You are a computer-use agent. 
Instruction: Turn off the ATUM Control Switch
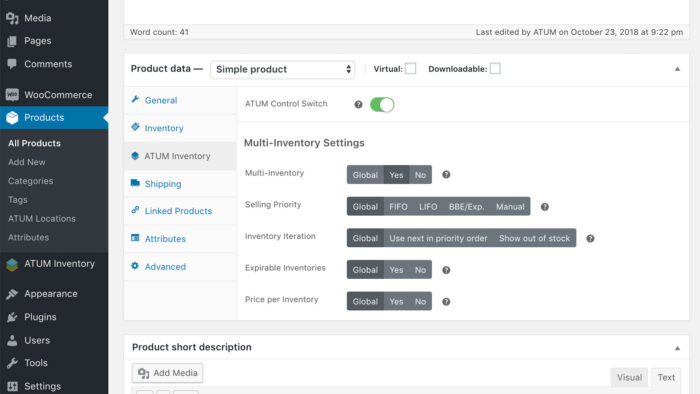point(382,105)
